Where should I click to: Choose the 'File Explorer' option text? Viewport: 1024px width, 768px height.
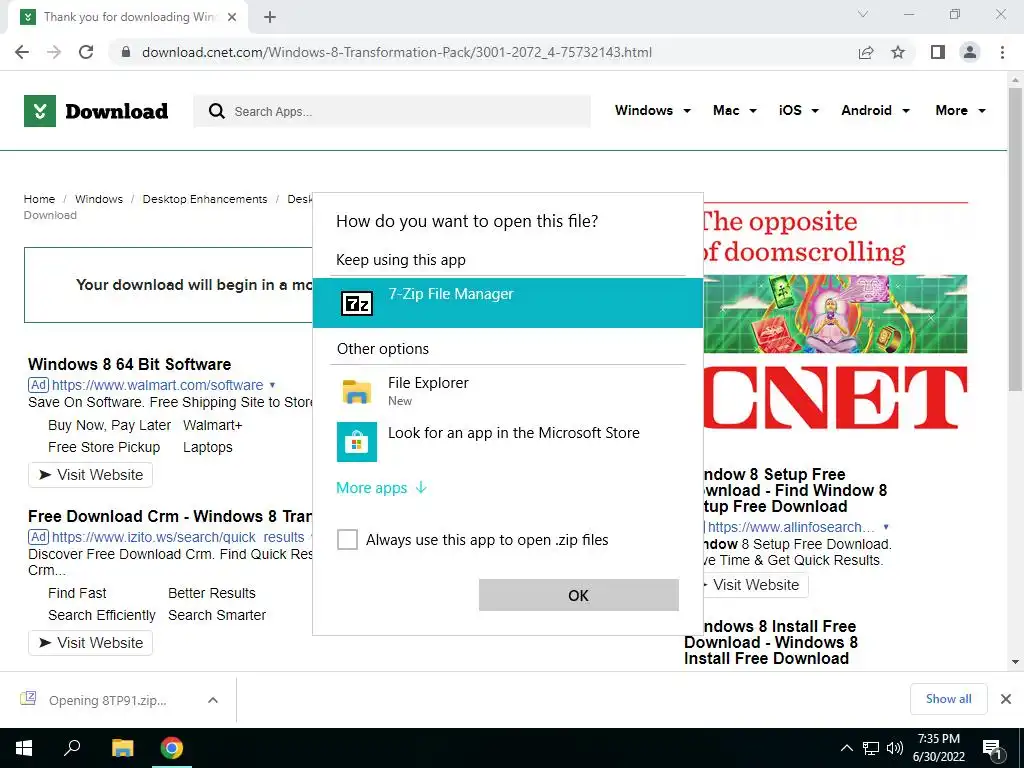pos(428,383)
